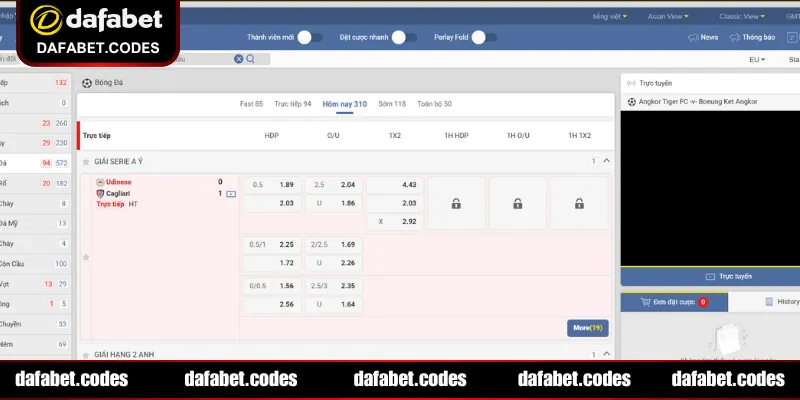Enable the Đặt cược nhanh toggle

click(x=403, y=37)
